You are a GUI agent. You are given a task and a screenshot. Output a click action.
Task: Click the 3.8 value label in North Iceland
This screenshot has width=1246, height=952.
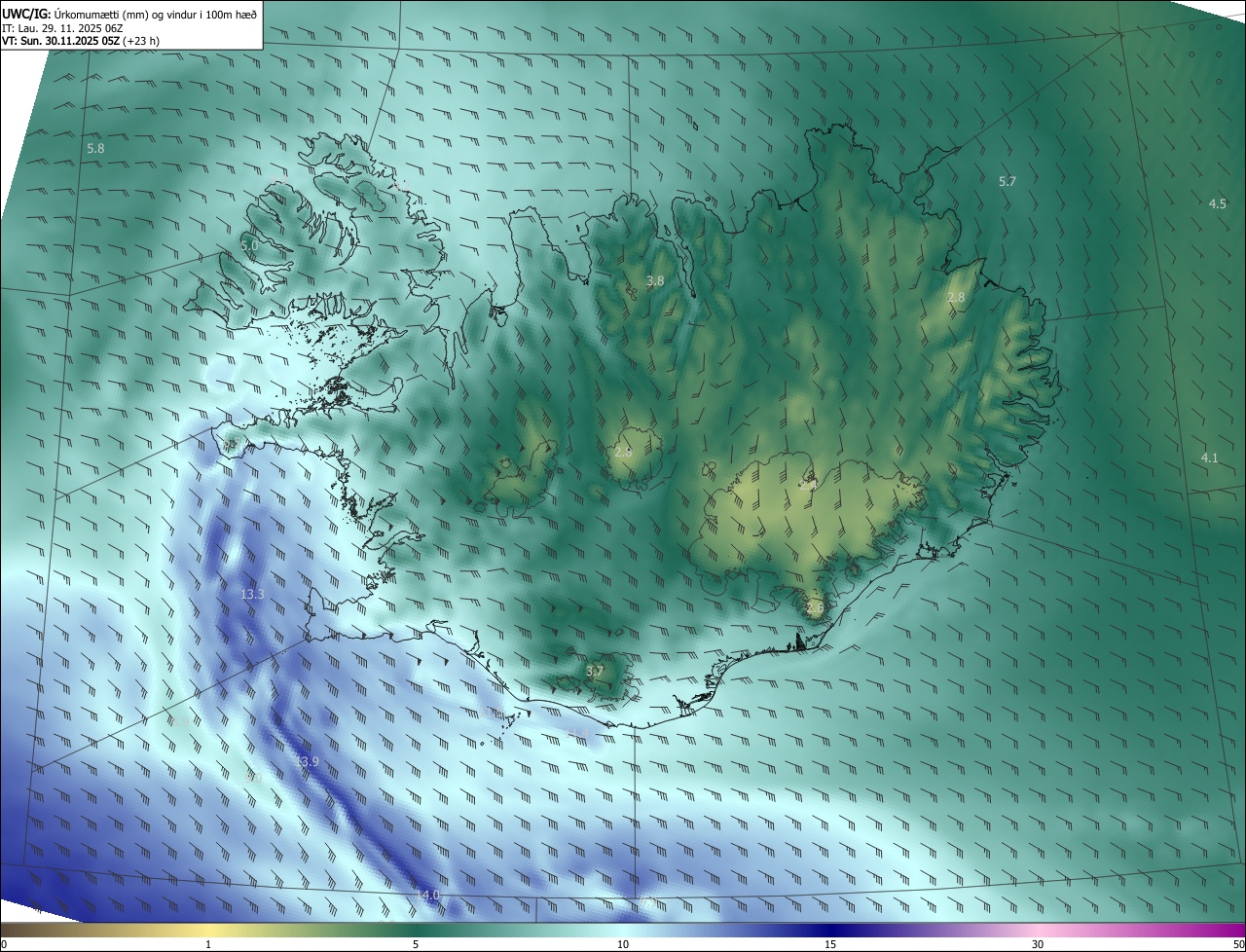click(655, 280)
